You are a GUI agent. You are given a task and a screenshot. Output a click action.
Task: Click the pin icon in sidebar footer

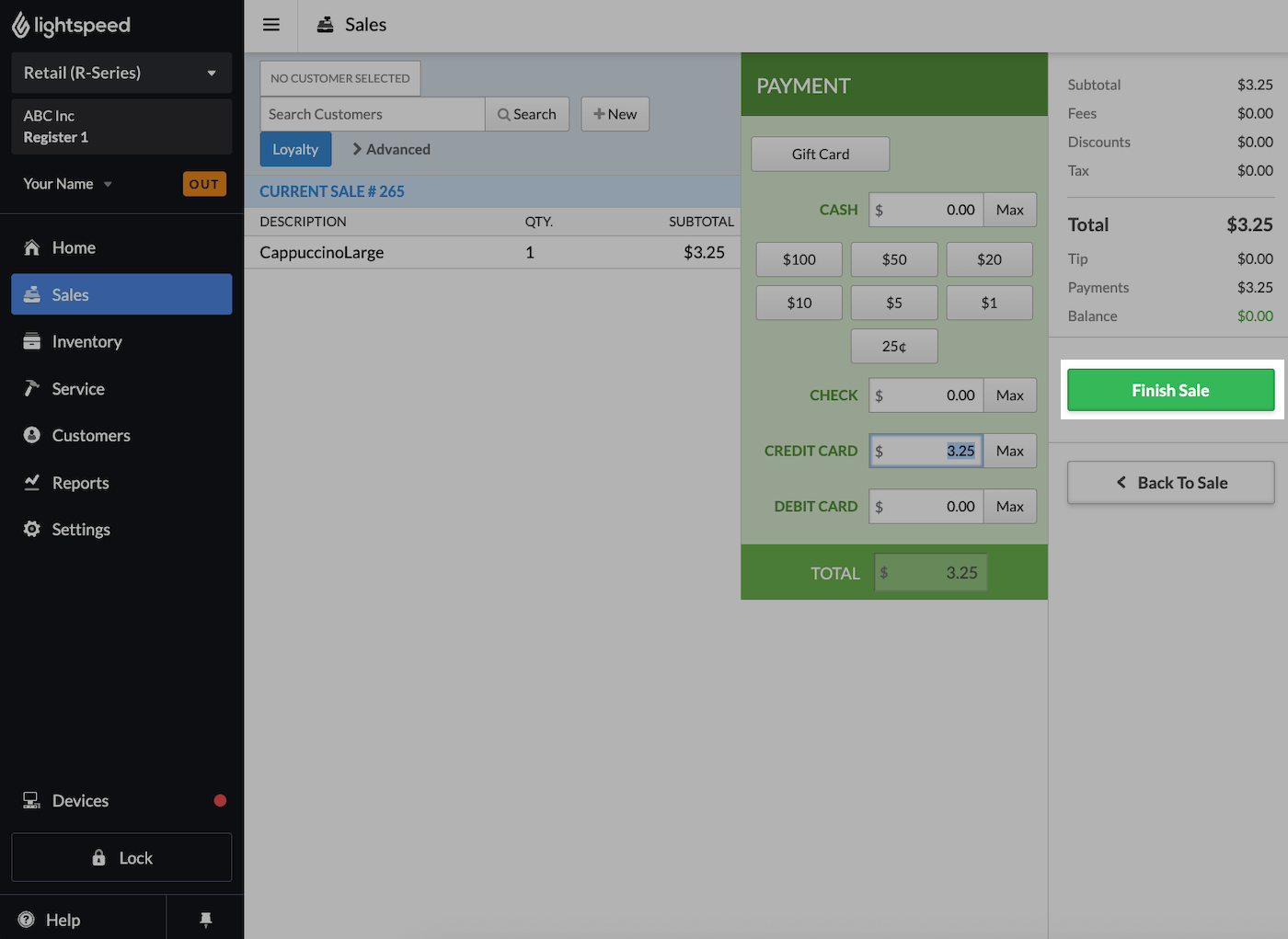pyautogui.click(x=206, y=919)
